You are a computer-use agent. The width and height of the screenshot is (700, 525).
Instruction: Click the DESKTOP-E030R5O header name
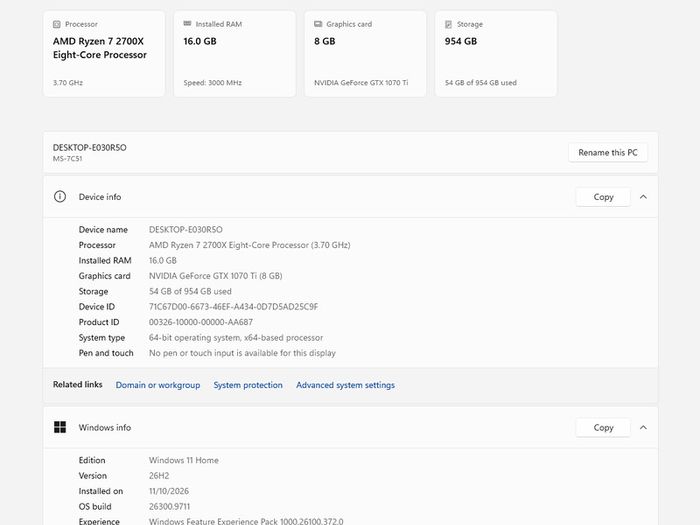pyautogui.click(x=90, y=147)
